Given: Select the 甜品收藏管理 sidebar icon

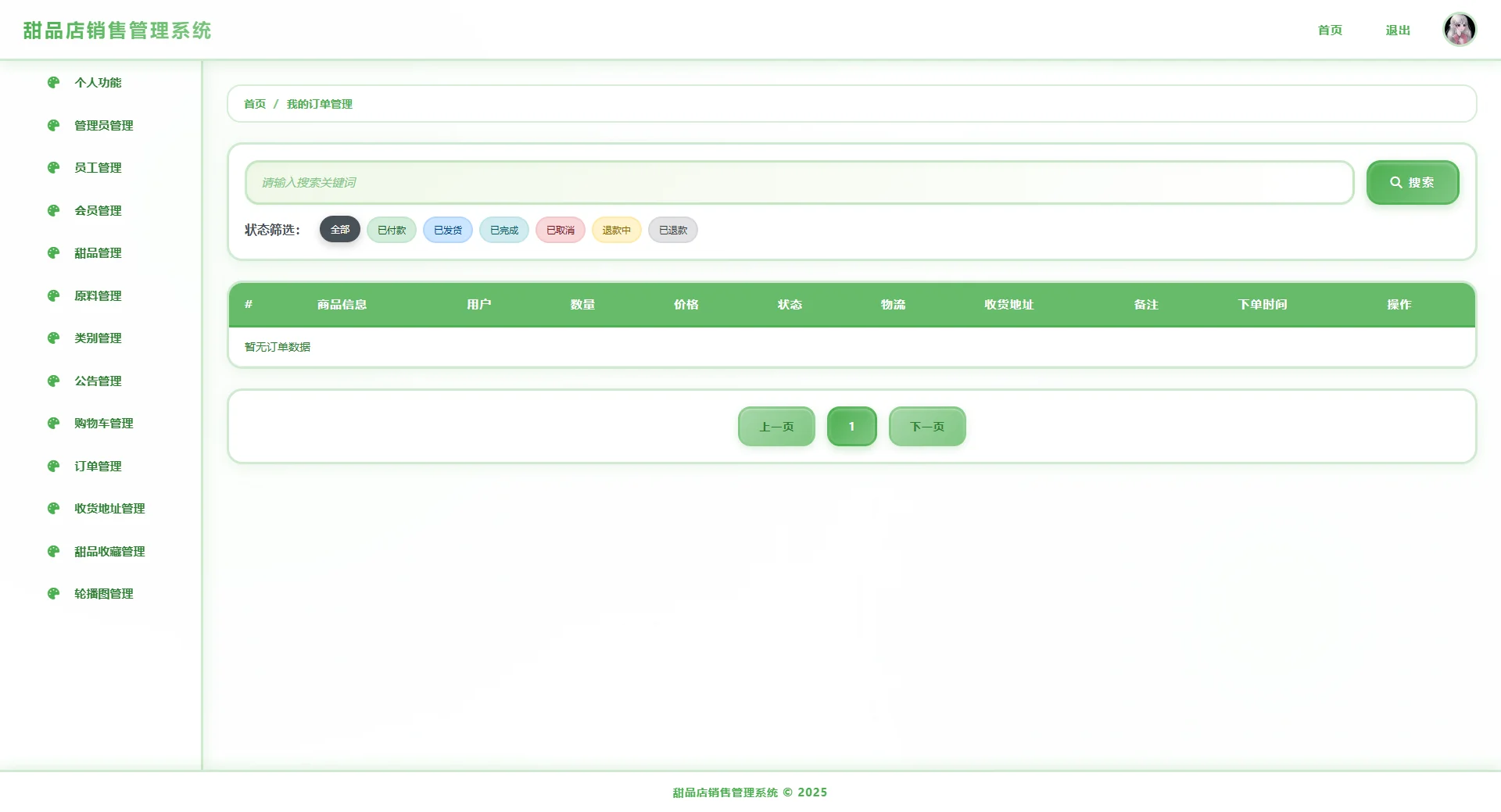Looking at the screenshot, I should 53,551.
